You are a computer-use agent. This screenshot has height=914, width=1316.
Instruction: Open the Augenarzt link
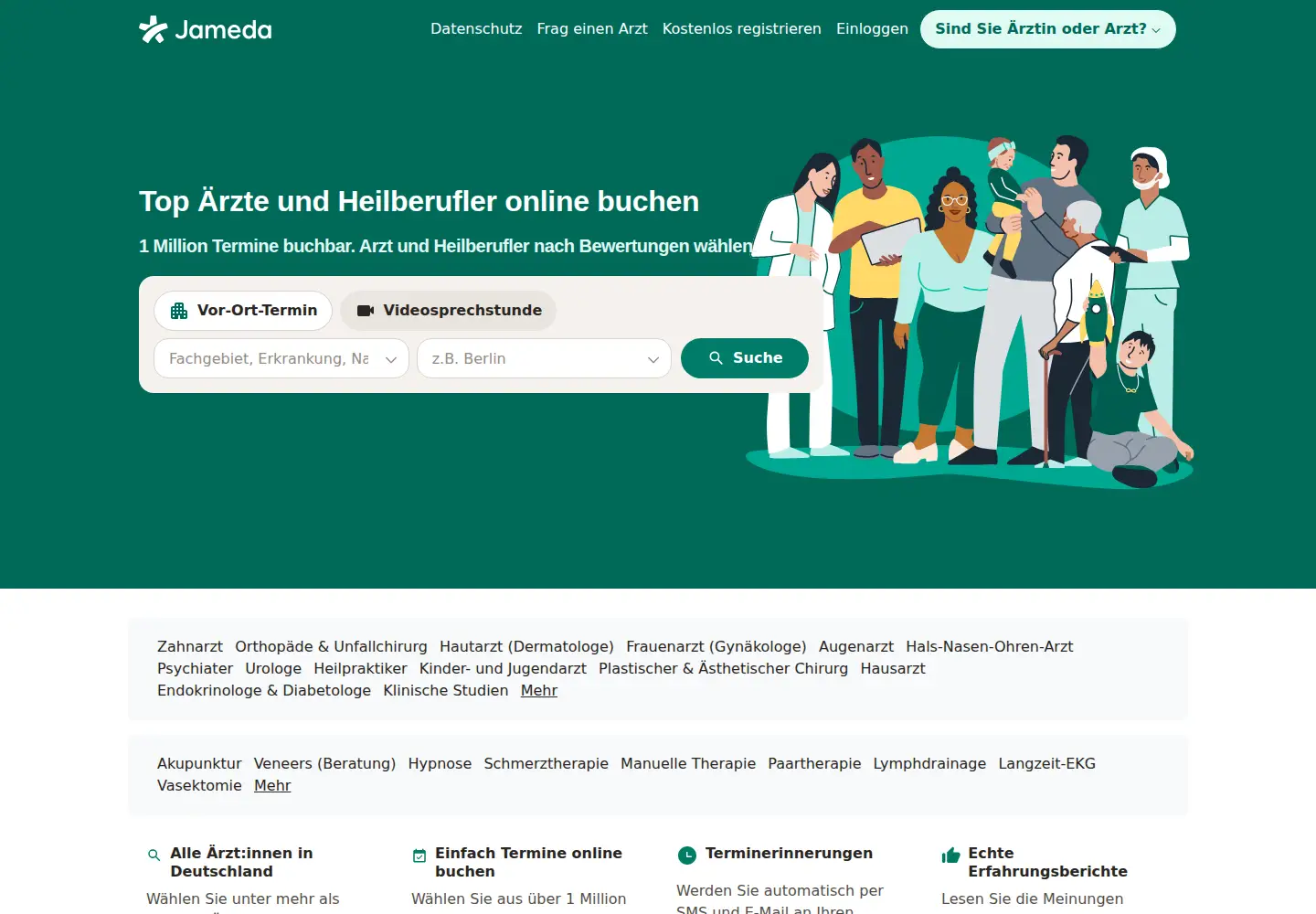coord(856,646)
